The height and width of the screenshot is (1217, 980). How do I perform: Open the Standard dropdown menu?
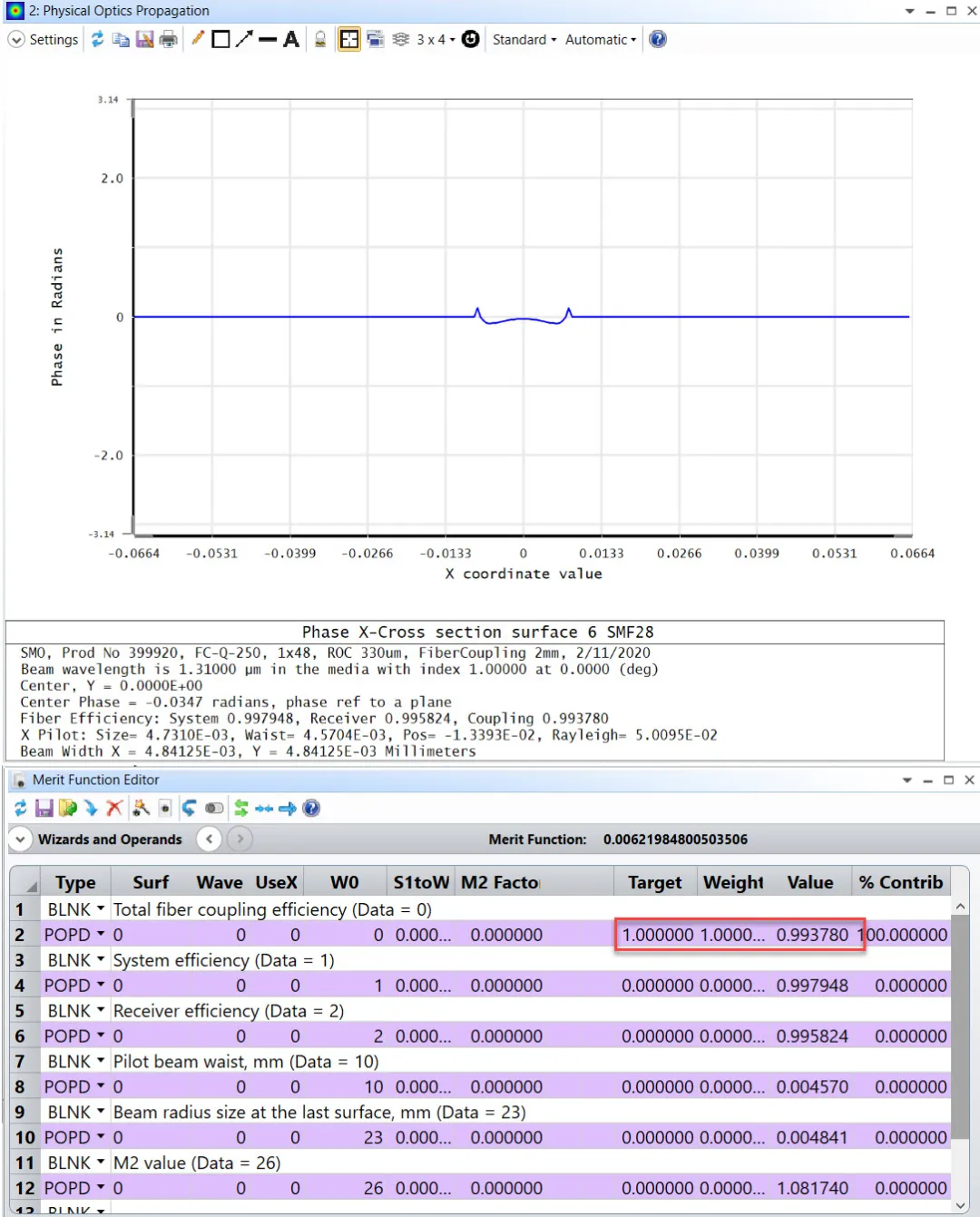click(x=524, y=40)
